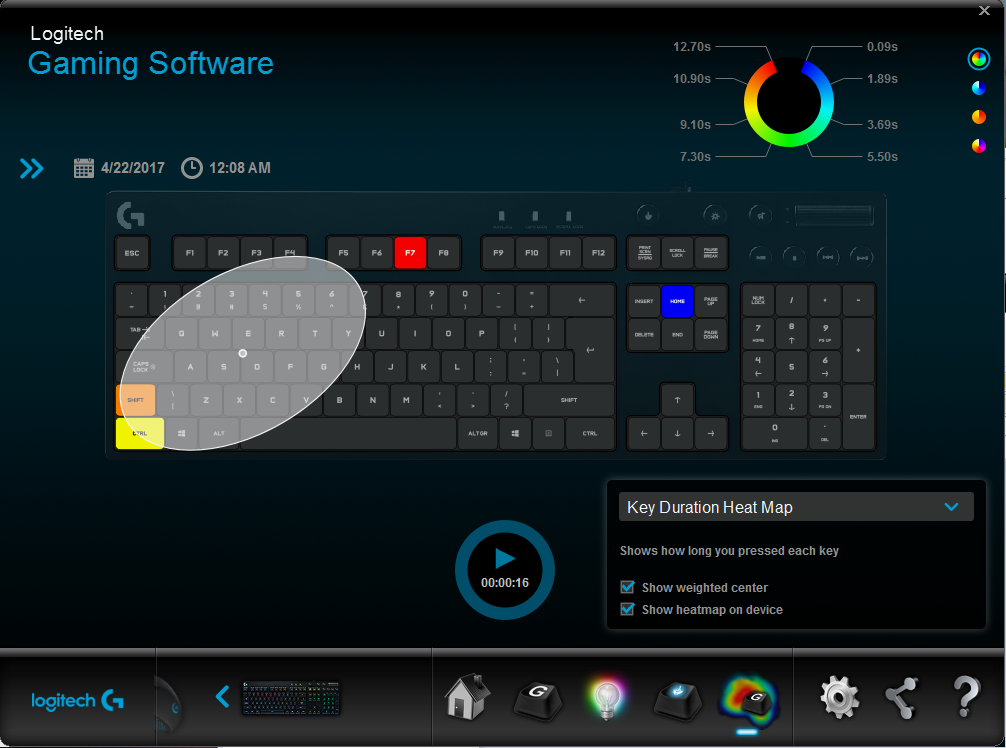This screenshot has height=748, width=1006.
Task: Select multicolor scheme bottom circle
Action: point(978,146)
